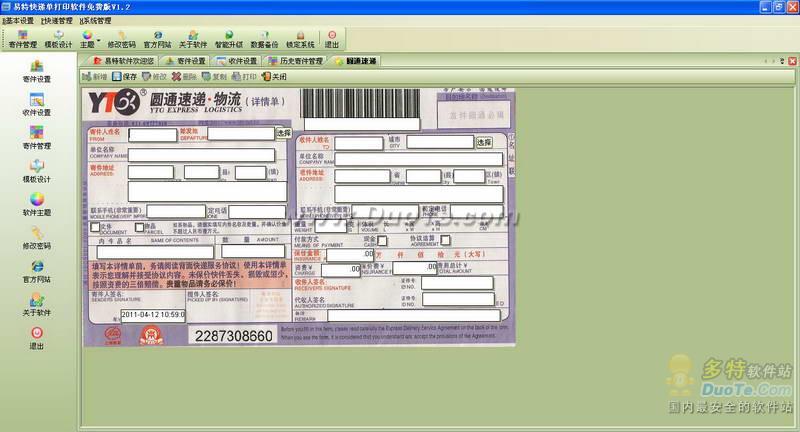Open the 快递管理 menu

[x=57, y=20]
